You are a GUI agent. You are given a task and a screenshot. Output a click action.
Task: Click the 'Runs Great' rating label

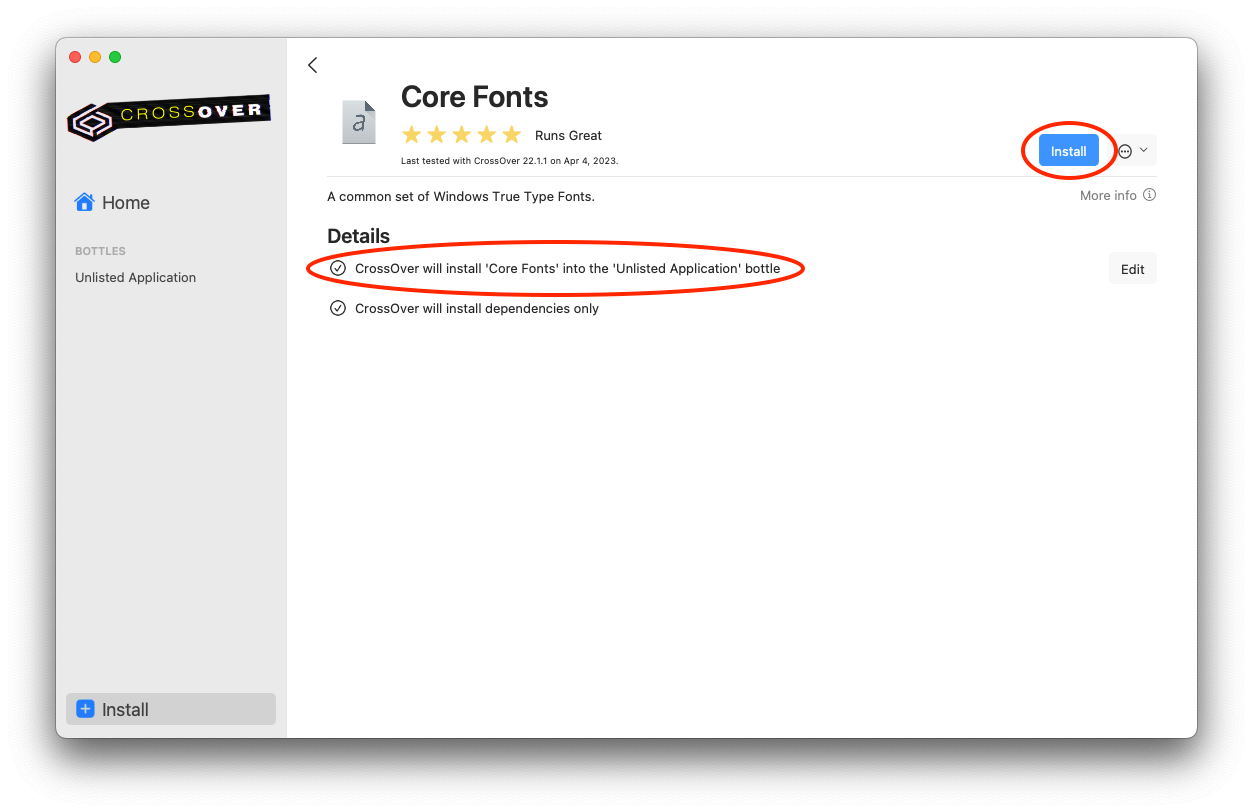tap(568, 136)
